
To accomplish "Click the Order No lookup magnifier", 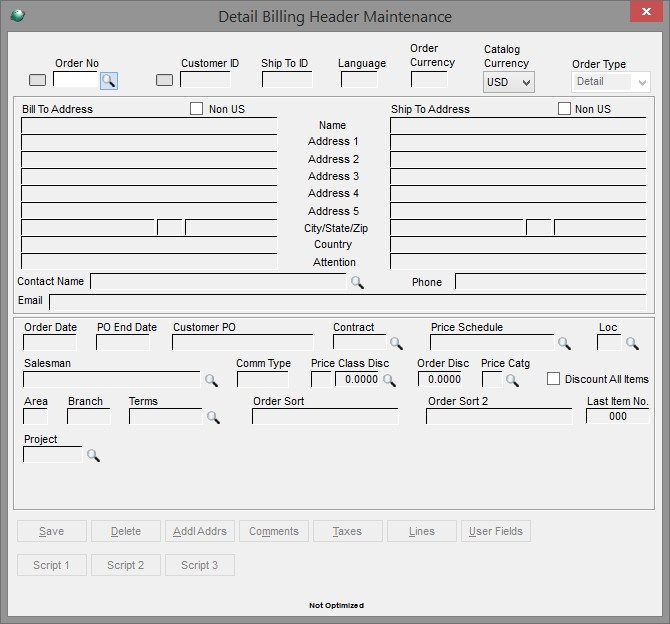I will click(109, 80).
